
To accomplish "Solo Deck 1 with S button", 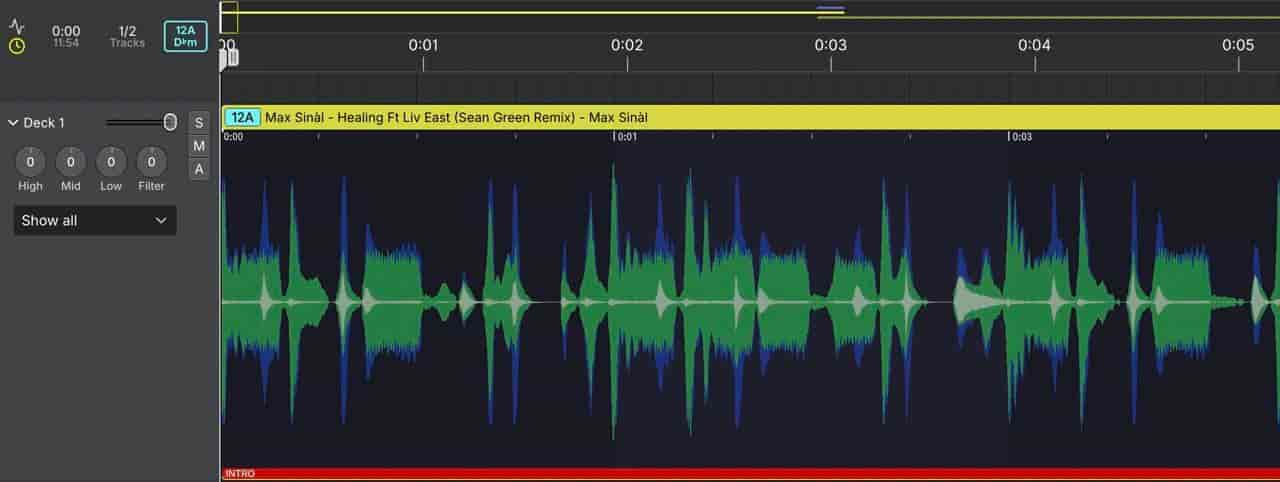I will click(x=199, y=123).
